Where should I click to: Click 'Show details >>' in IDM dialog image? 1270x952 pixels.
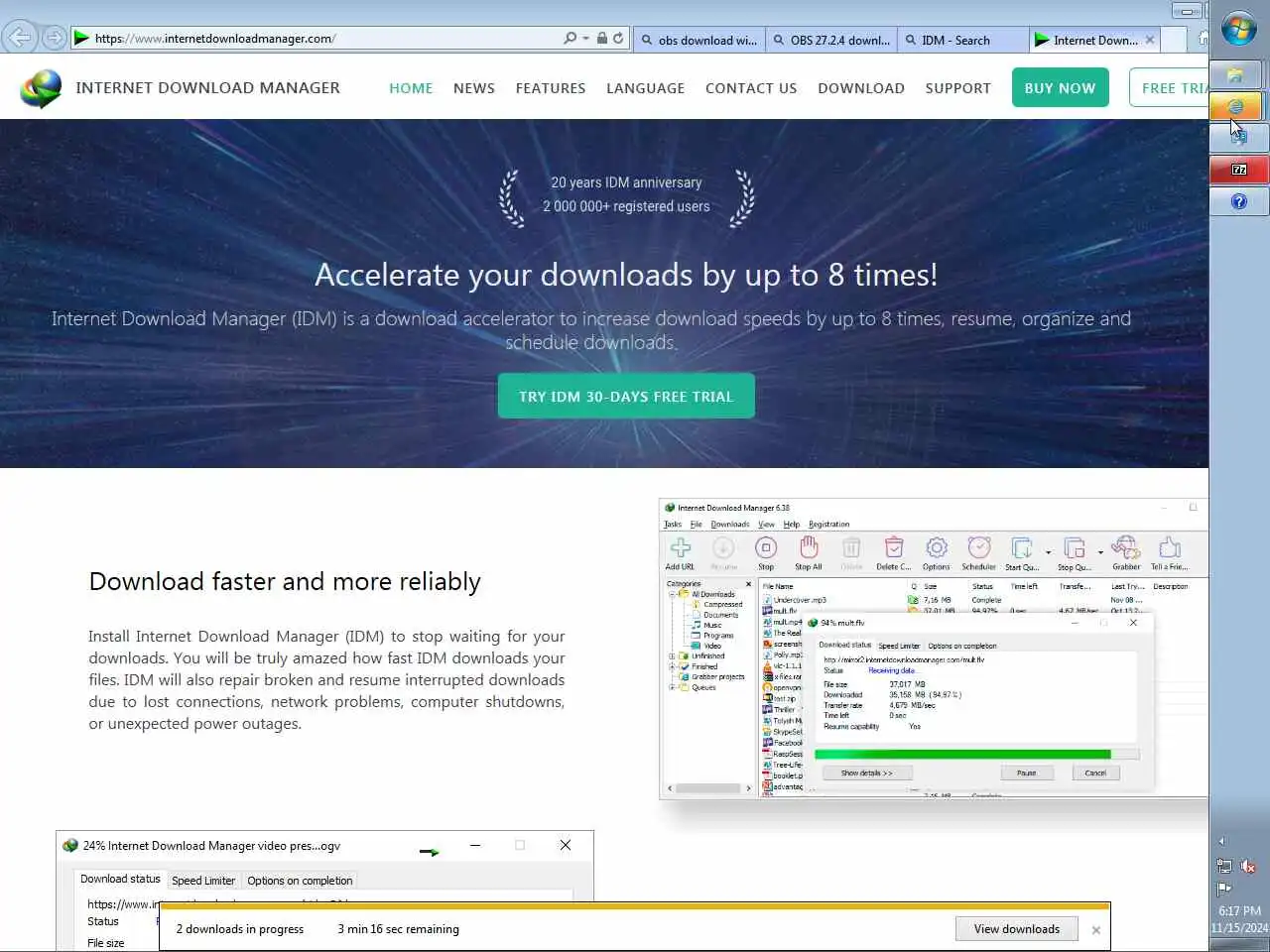866,773
